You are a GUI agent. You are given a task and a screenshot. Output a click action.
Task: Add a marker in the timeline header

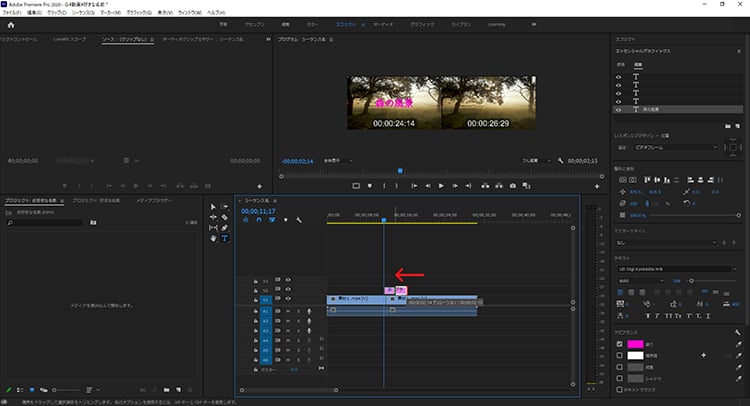(286, 220)
